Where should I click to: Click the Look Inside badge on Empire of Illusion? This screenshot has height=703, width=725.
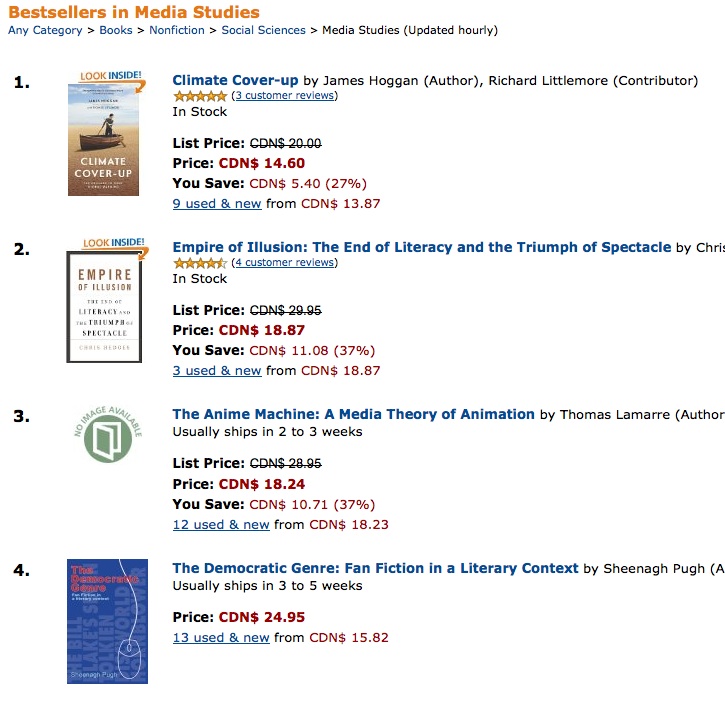114,243
